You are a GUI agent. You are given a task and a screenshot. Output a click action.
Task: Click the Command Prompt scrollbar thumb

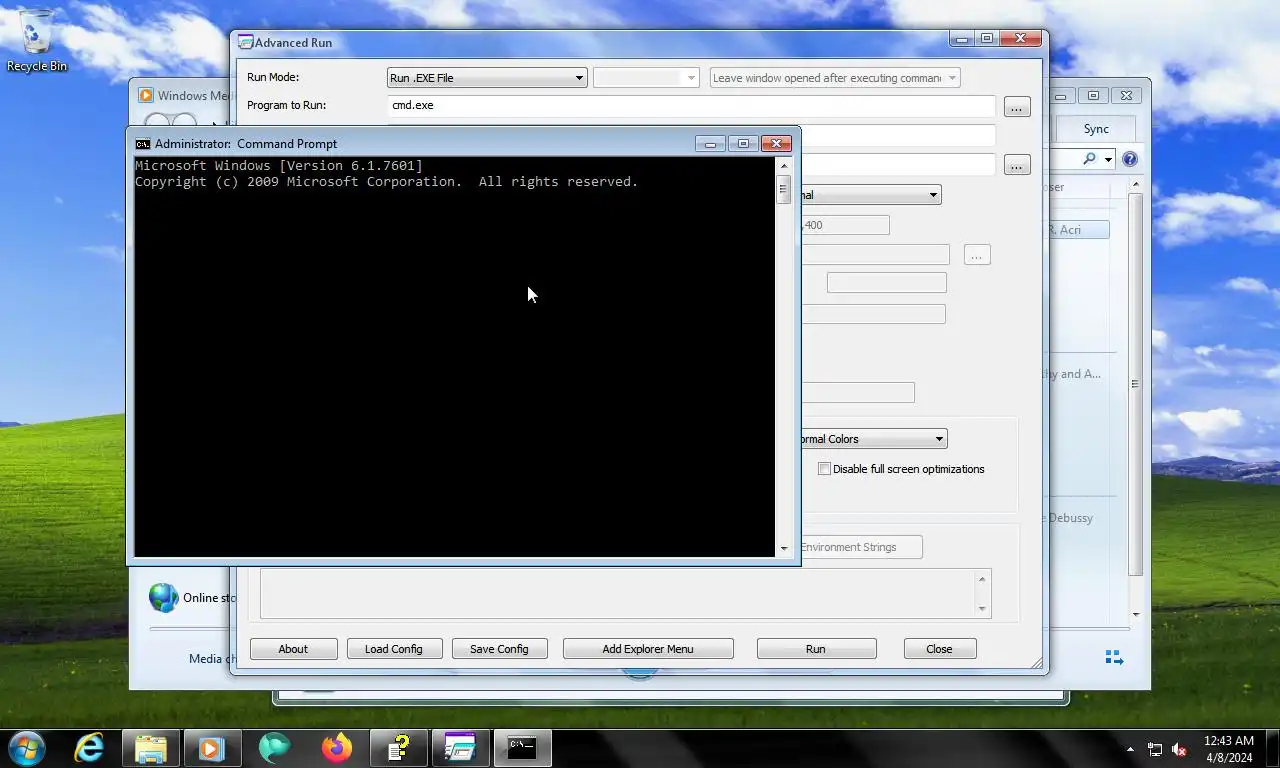[783, 189]
